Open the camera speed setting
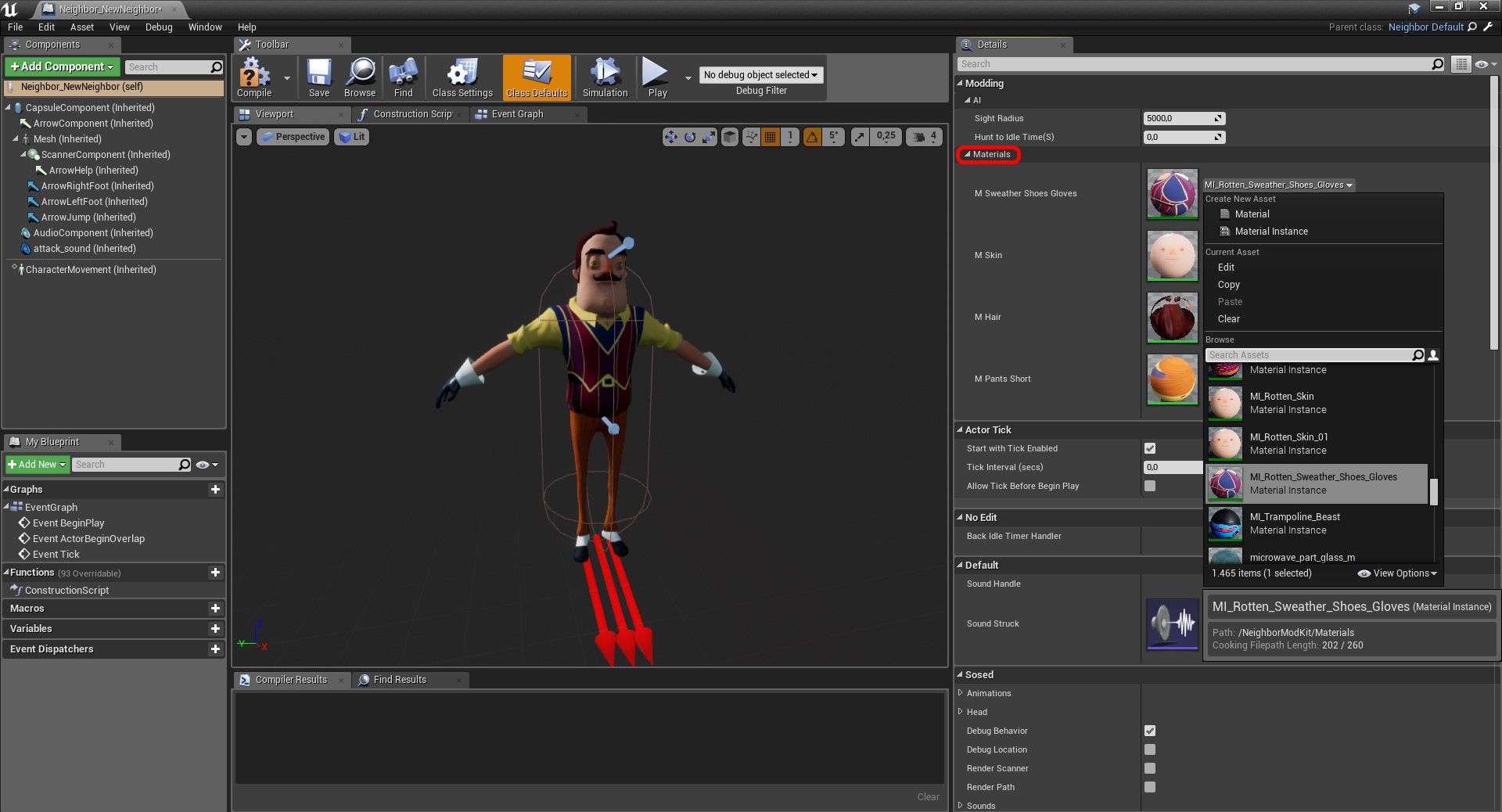Viewport: 1502px width, 812px height. tap(924, 137)
